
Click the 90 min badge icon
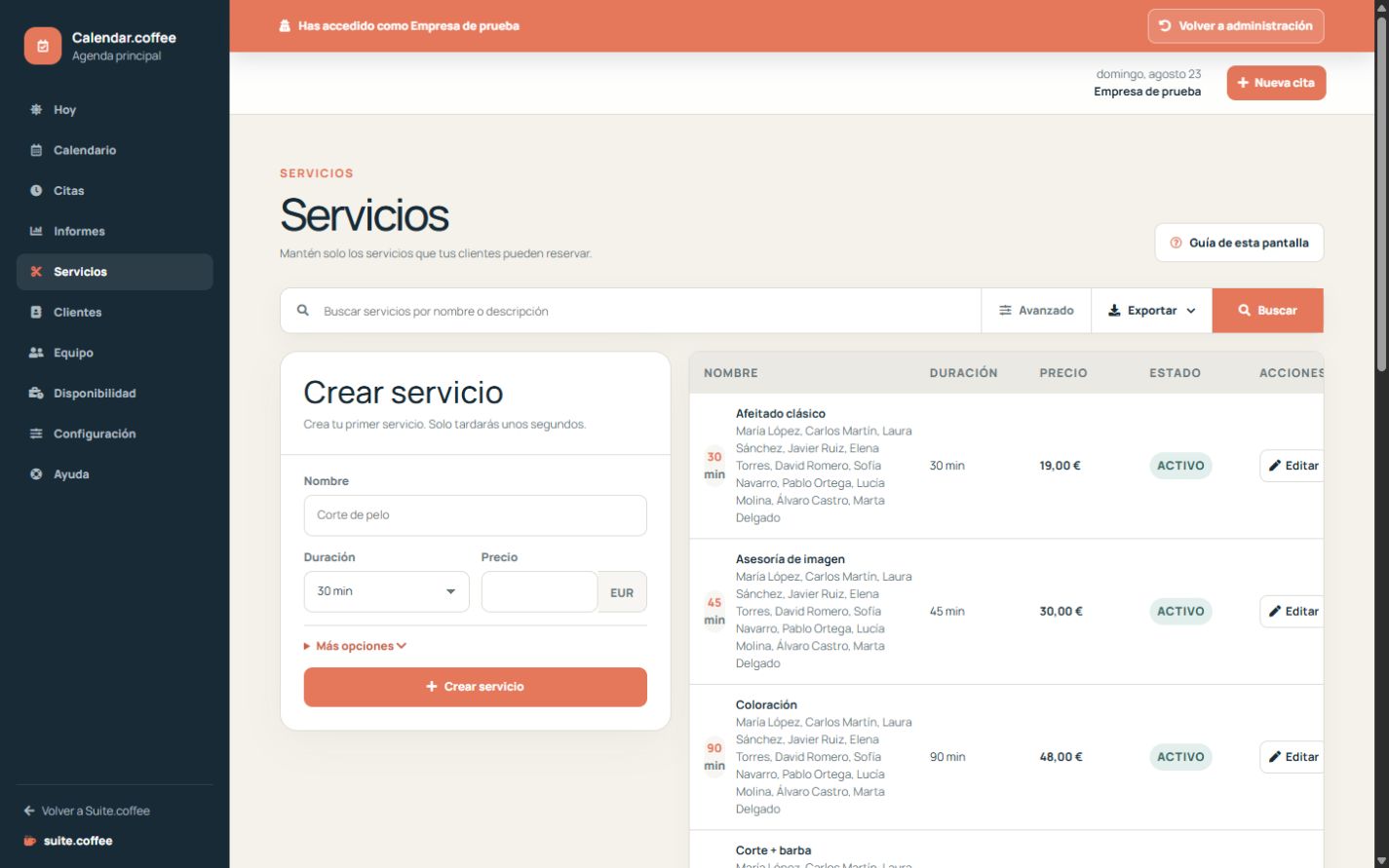pyautogui.click(x=714, y=757)
